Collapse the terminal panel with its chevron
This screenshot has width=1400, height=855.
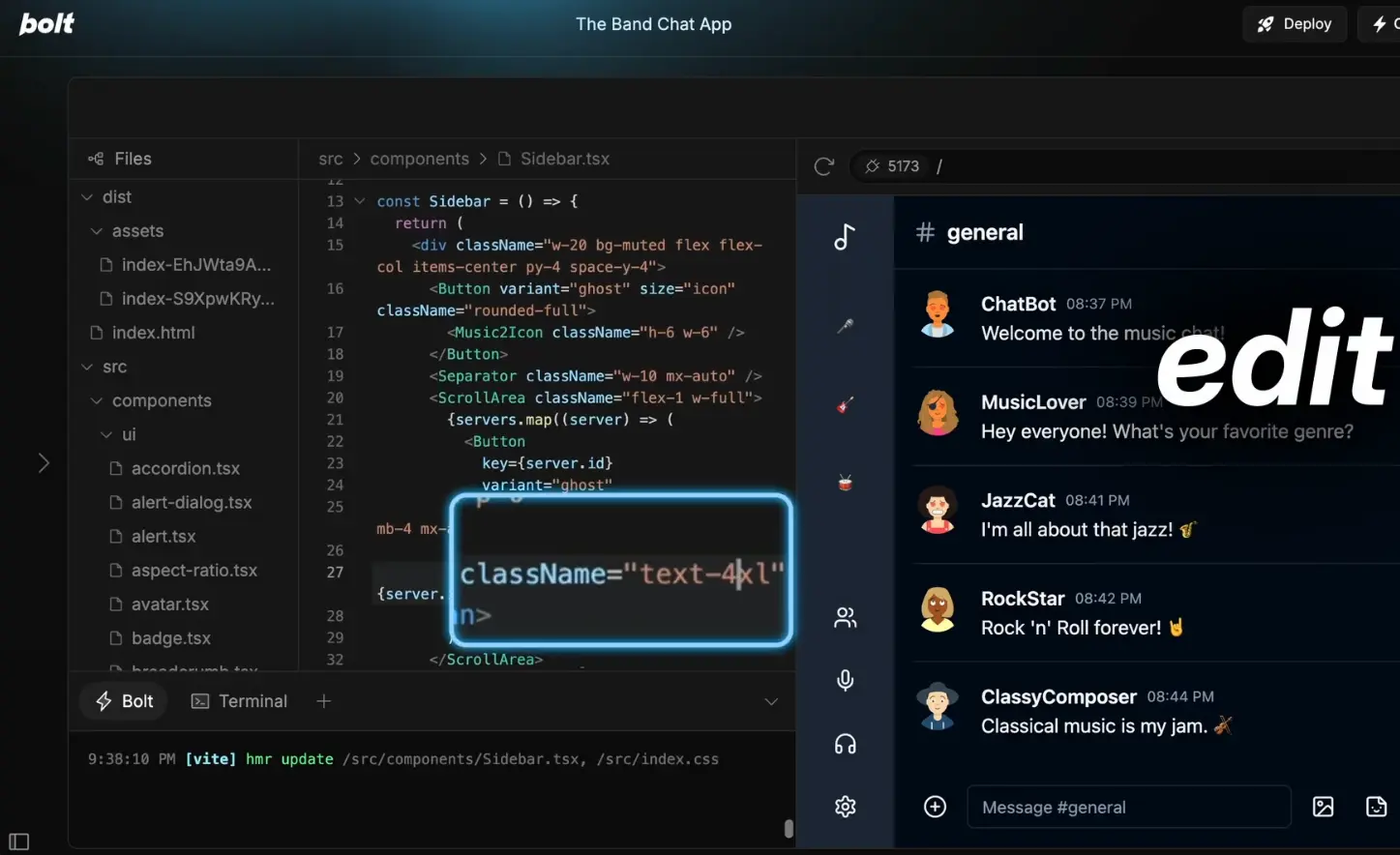pyautogui.click(x=770, y=701)
